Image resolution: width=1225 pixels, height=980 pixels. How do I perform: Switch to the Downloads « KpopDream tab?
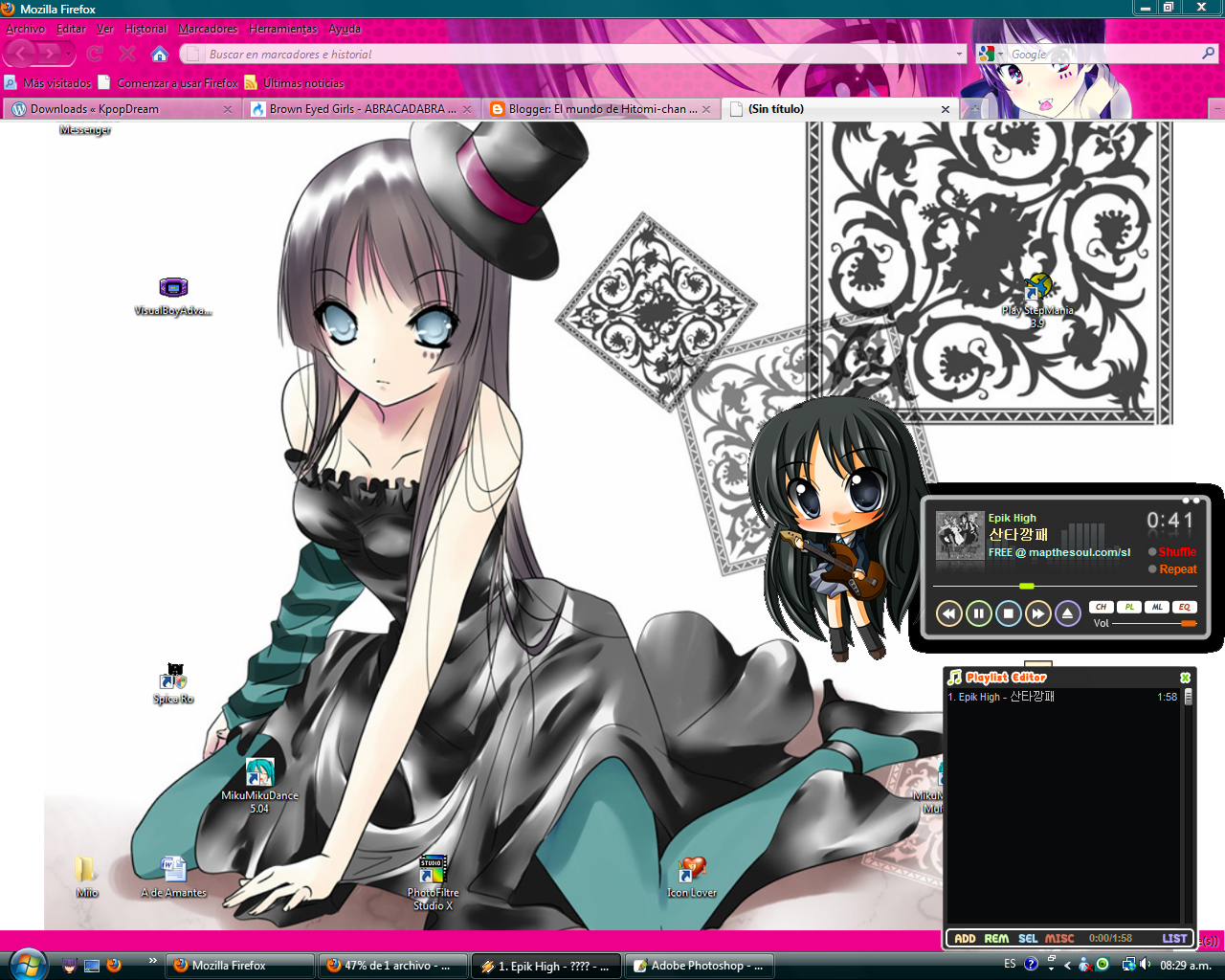point(122,109)
